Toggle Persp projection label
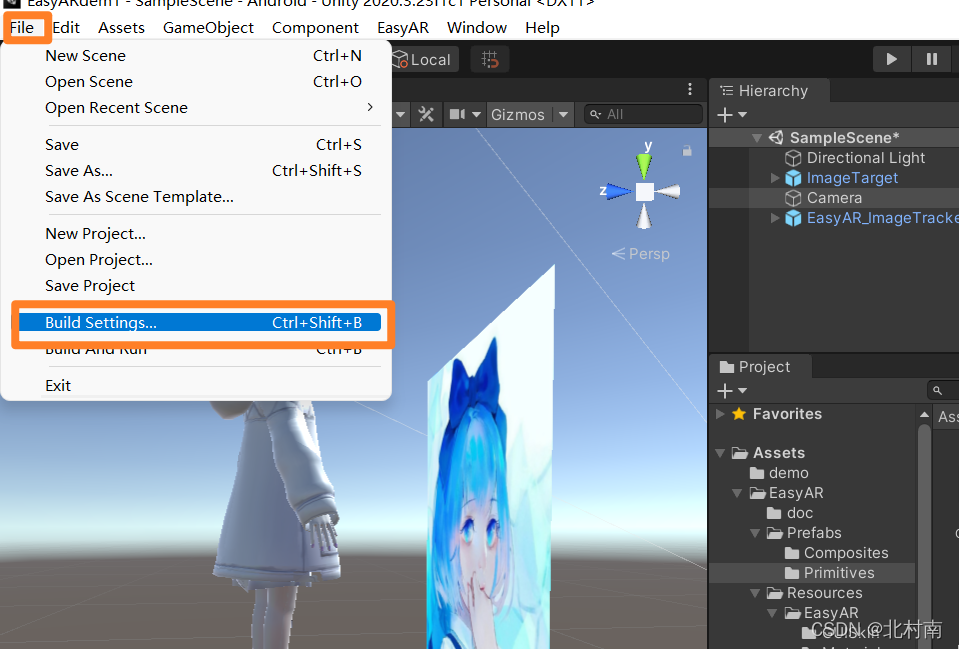This screenshot has height=649, width=959. coord(640,254)
